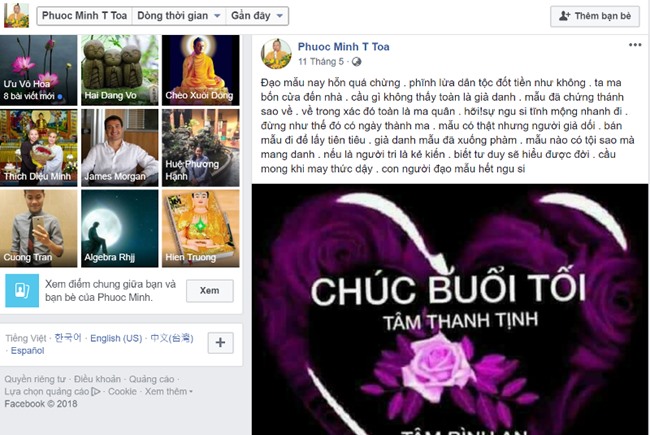
Task: Click profile picture in top header
Action: [17, 15]
